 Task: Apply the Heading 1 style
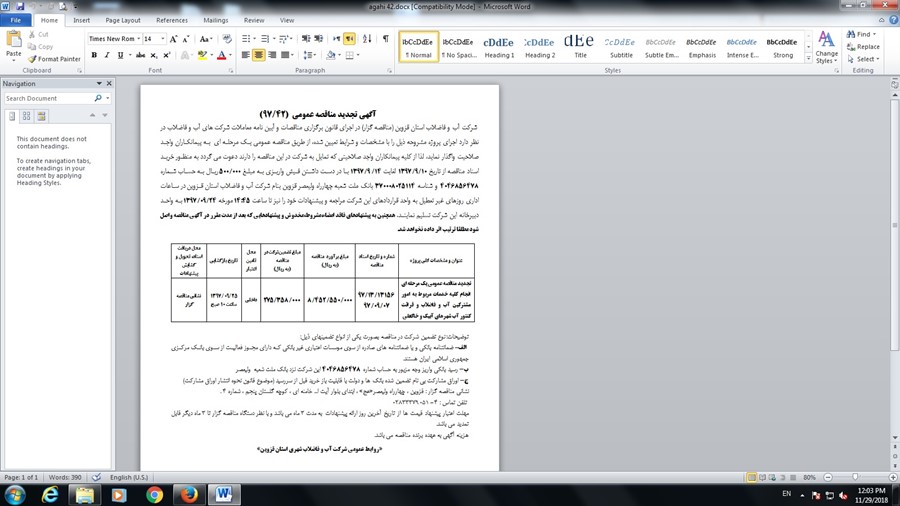(499, 47)
